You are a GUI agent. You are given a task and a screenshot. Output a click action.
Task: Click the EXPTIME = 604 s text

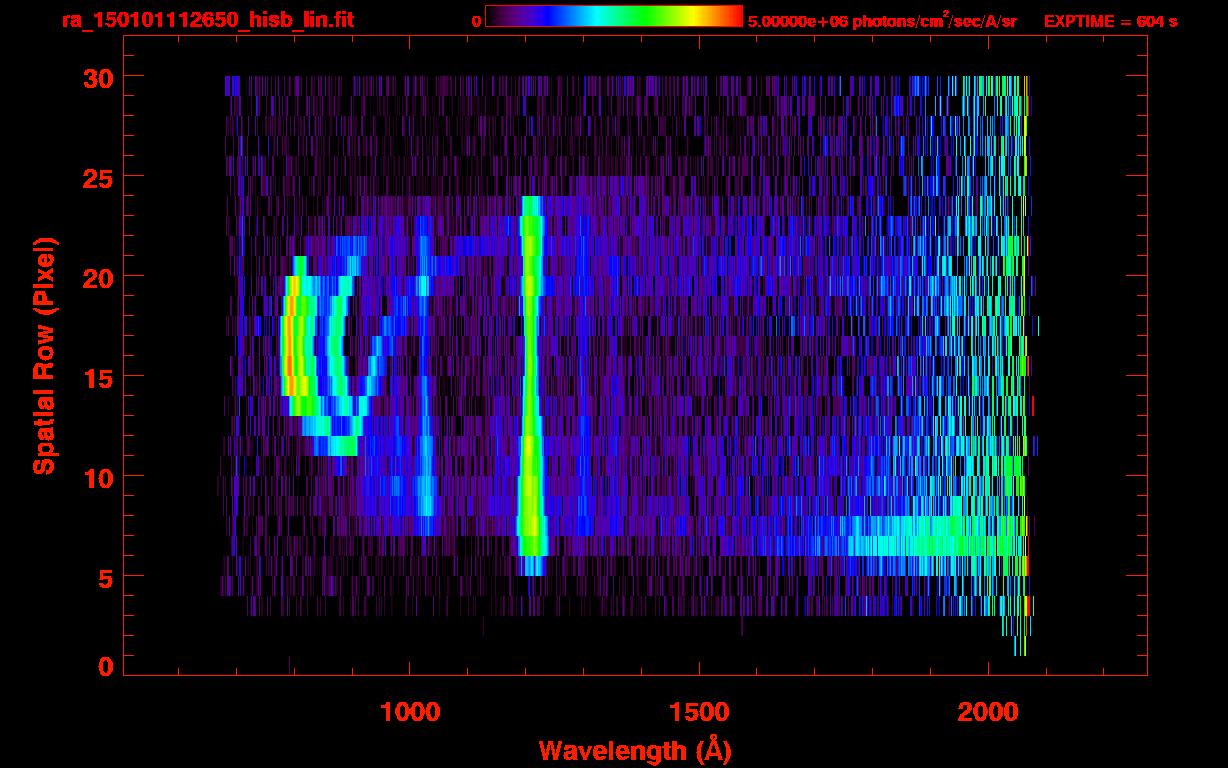coord(1110,21)
